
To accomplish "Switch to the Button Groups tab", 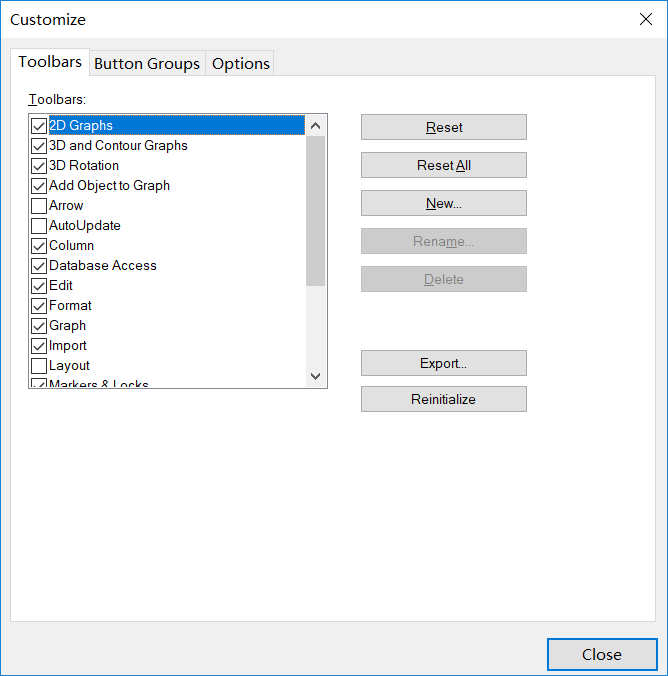I will [147, 63].
